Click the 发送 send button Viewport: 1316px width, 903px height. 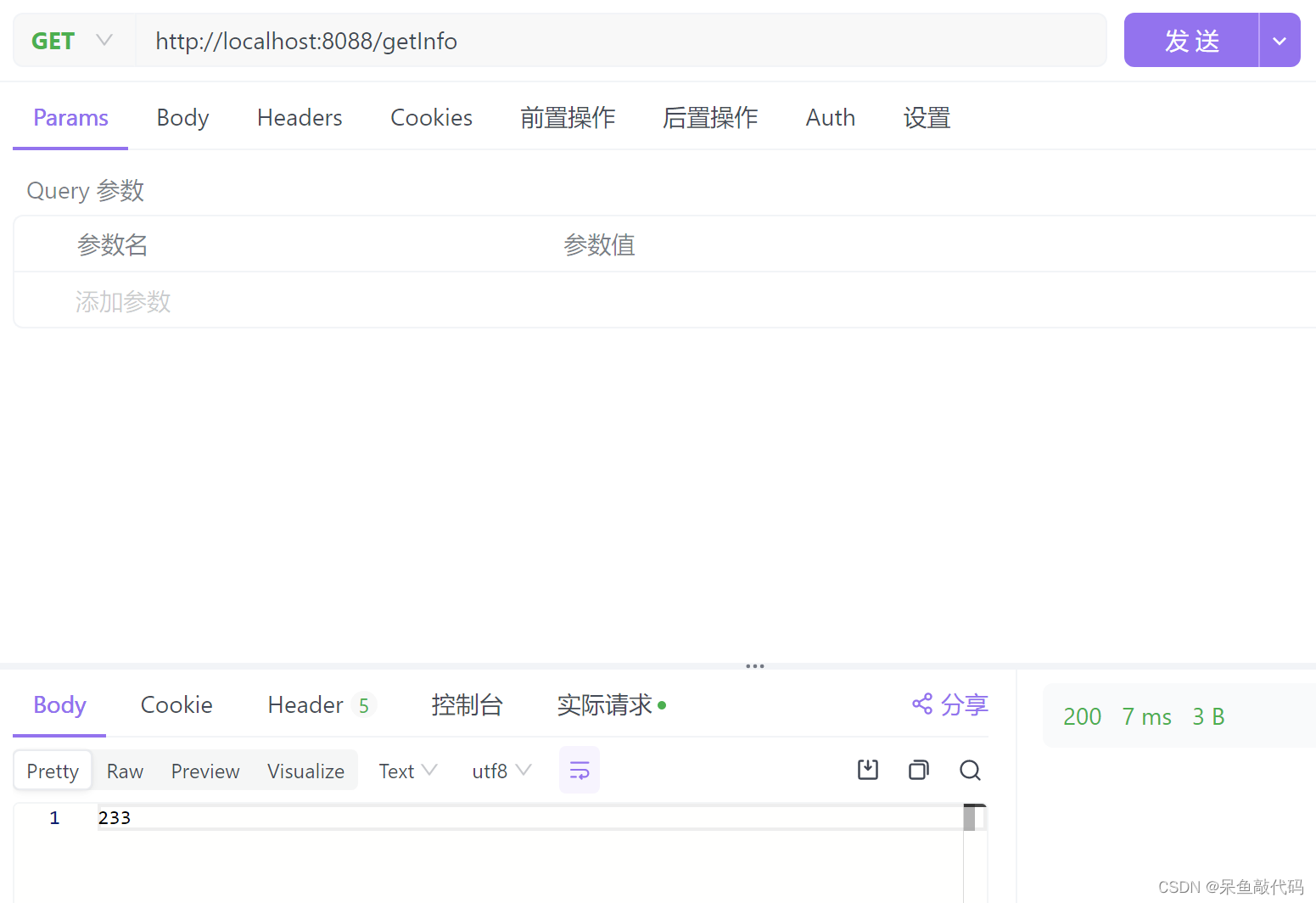pyautogui.click(x=1191, y=41)
